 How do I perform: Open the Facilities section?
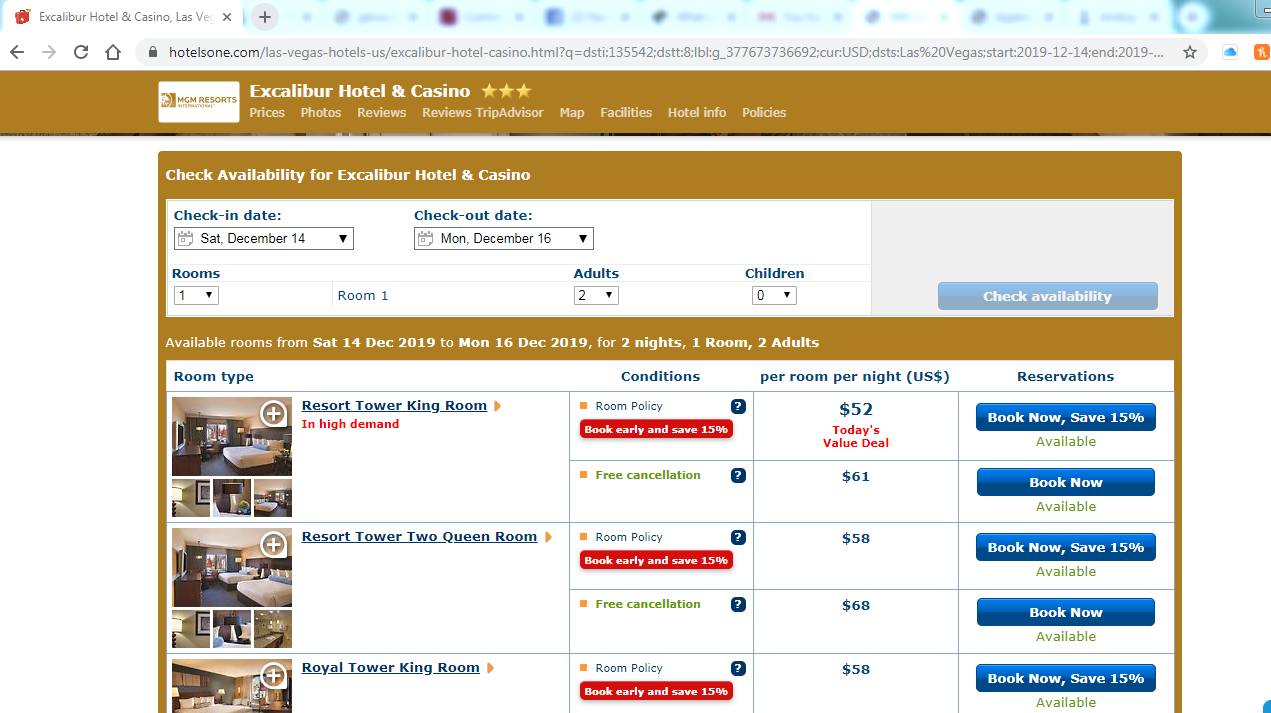click(x=626, y=113)
